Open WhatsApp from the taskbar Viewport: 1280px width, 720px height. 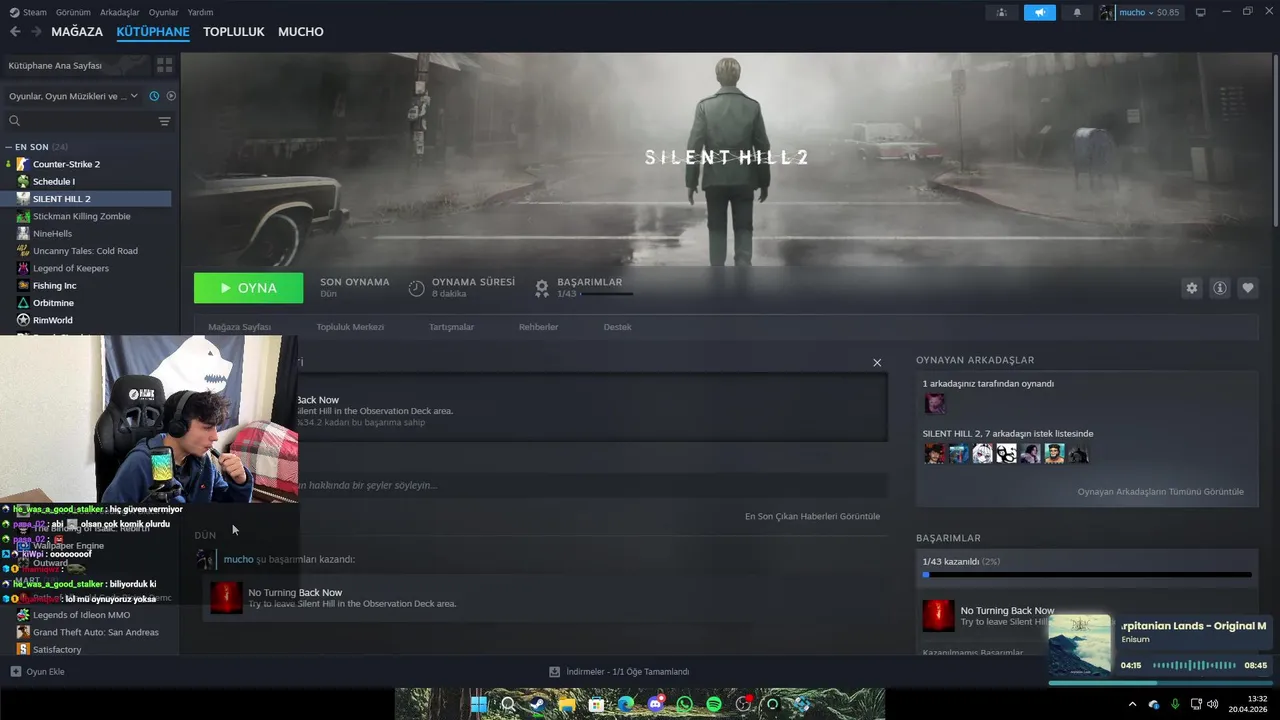(x=684, y=704)
